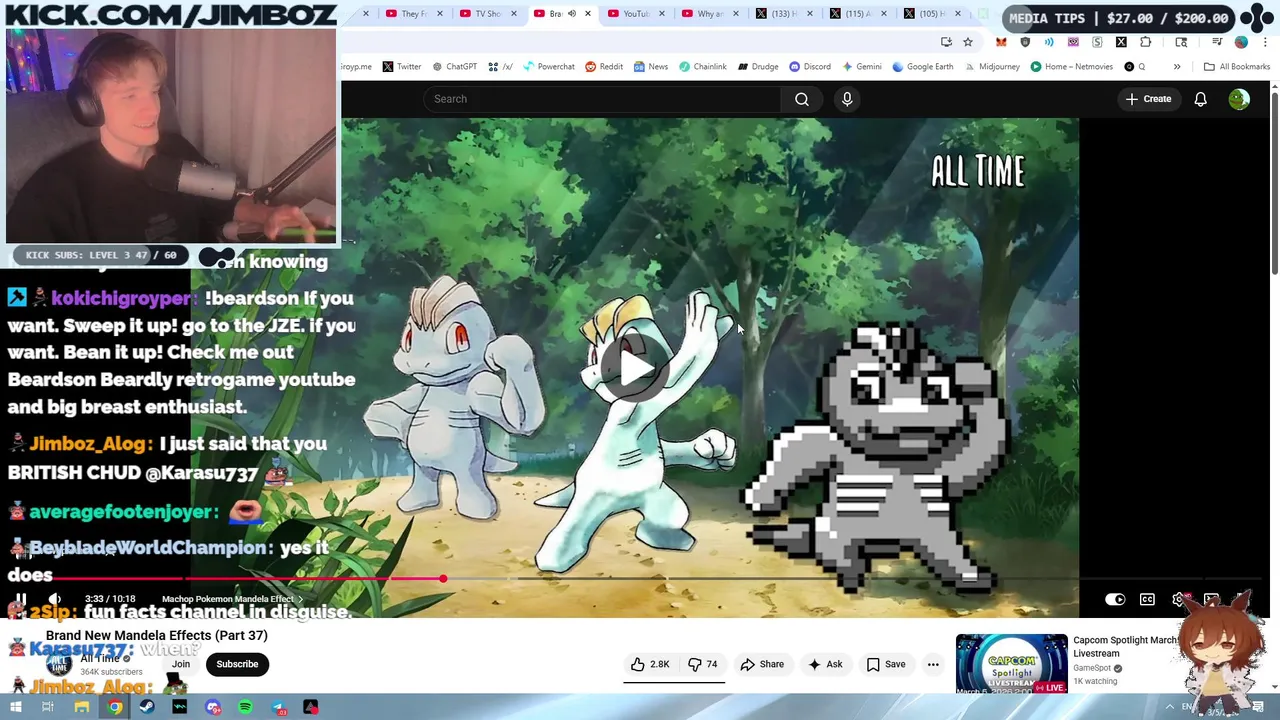This screenshot has height=720, width=1280.
Task: Seek using the red progress bar handle
Action: point(442,579)
